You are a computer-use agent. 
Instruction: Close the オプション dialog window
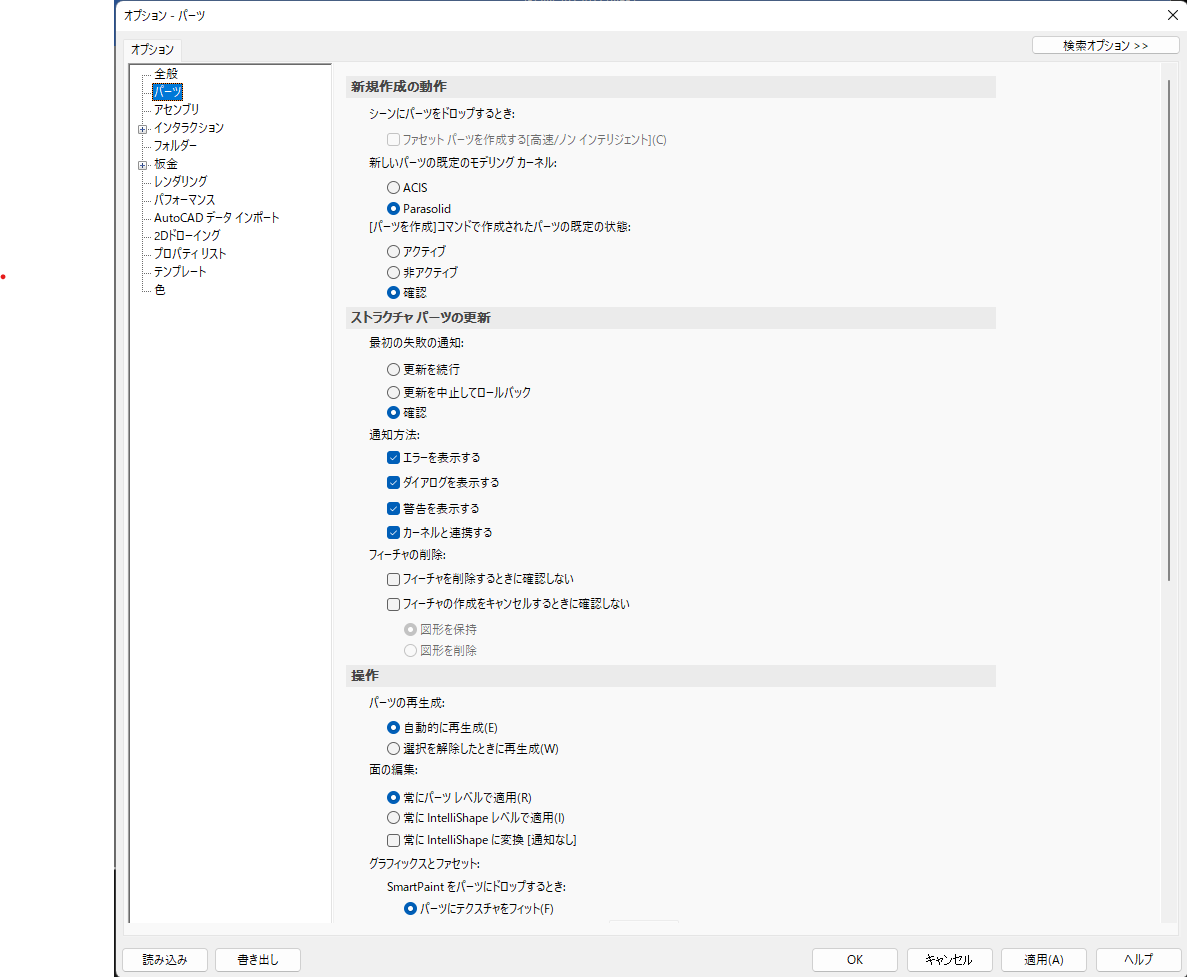1172,15
